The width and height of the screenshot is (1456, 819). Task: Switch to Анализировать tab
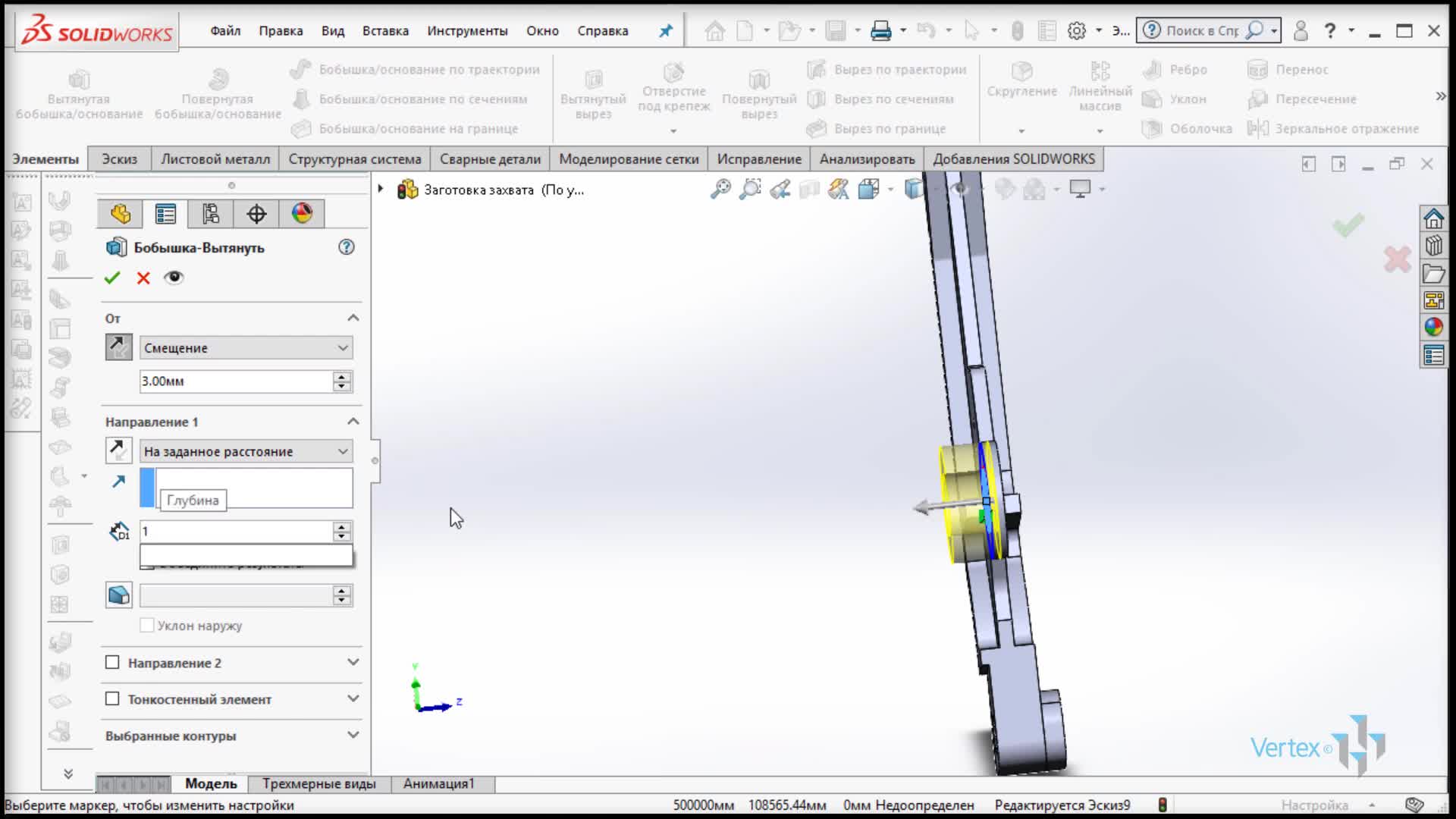[x=867, y=159]
